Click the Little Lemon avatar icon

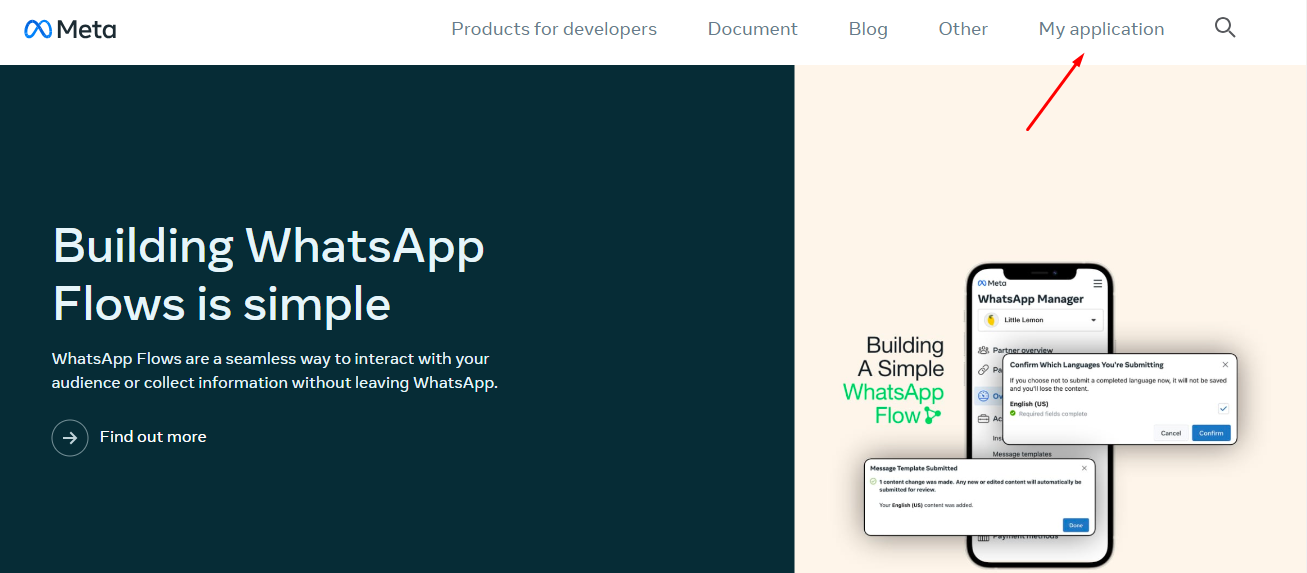[991, 320]
